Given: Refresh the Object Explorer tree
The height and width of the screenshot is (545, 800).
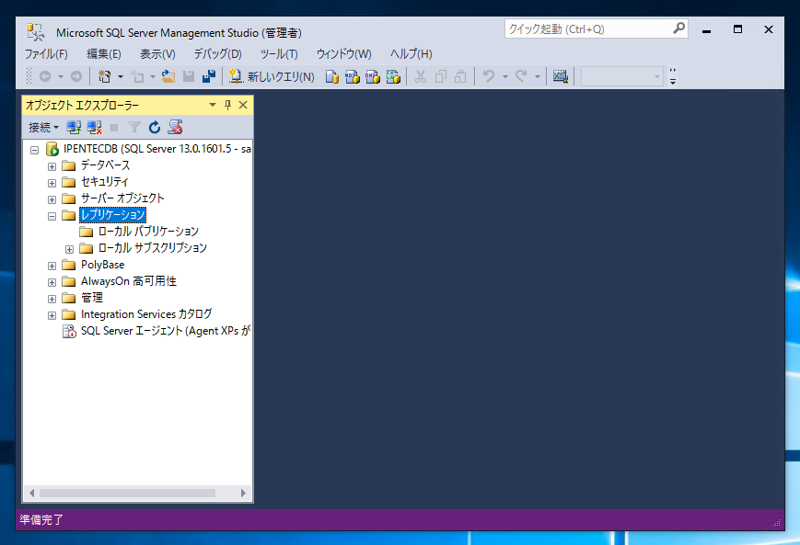Looking at the screenshot, I should [155, 127].
